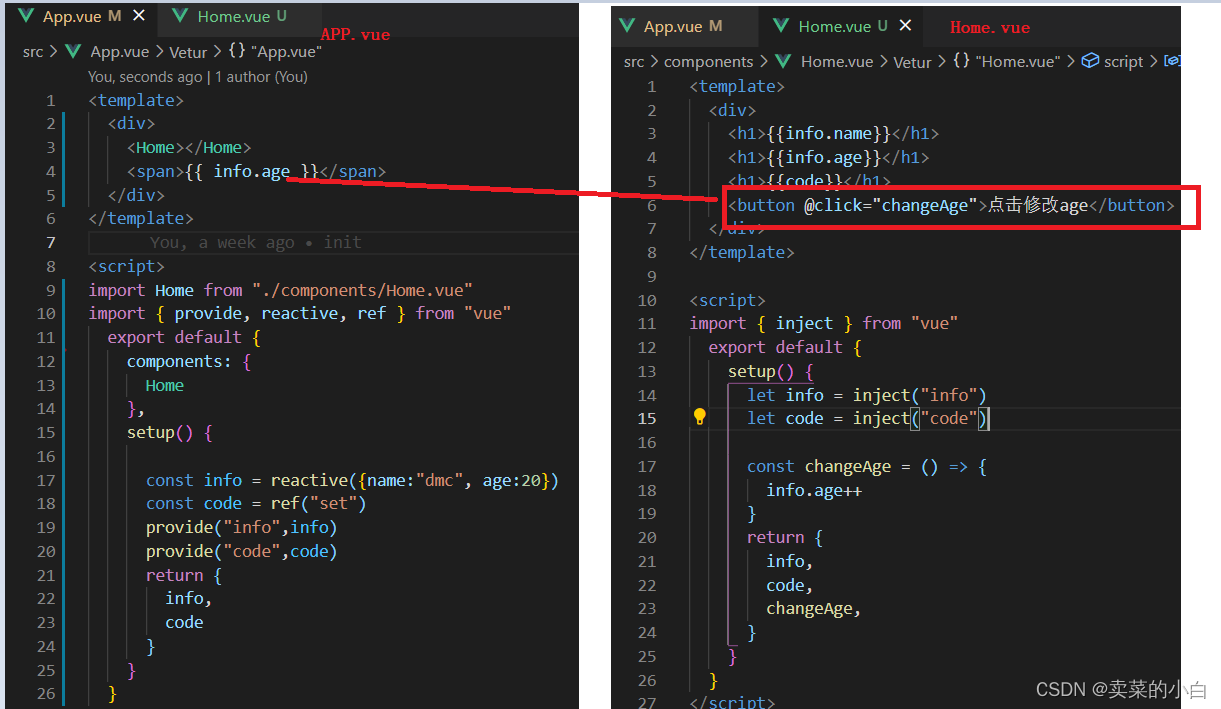Click line number 17 in the left editor gutter

pyautogui.click(x=46, y=480)
